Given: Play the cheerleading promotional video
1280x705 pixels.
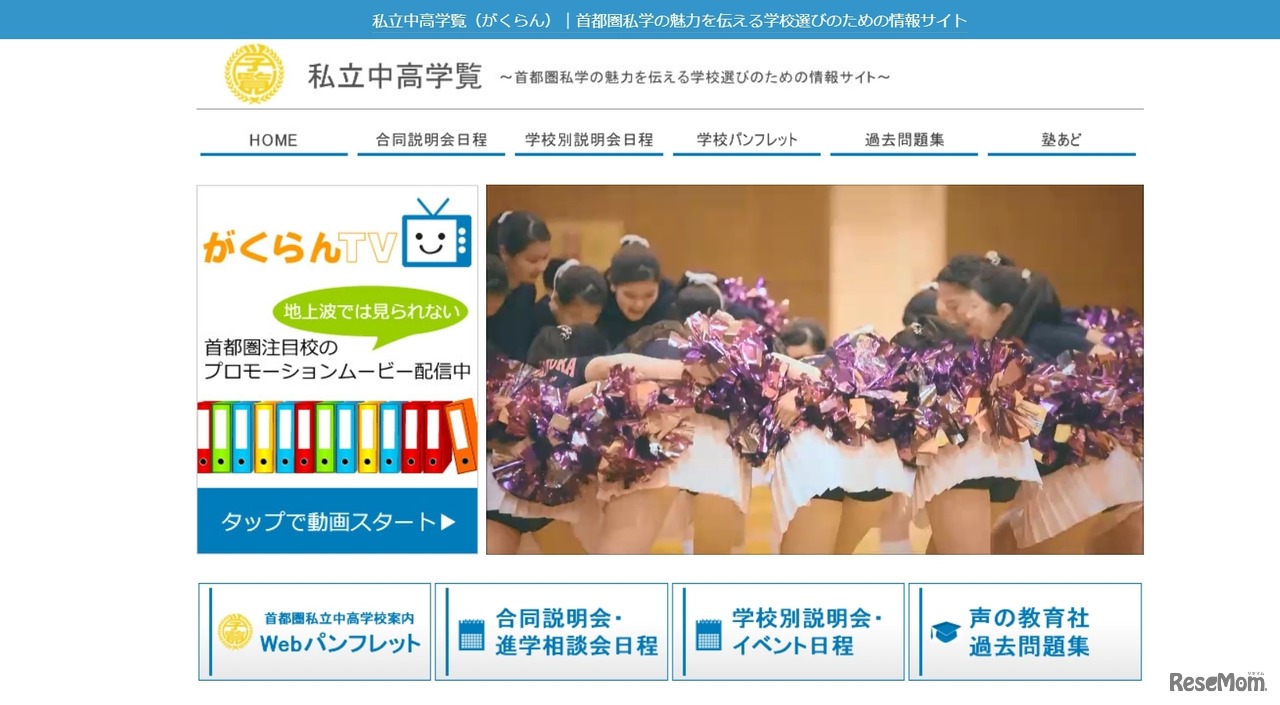Looking at the screenshot, I should pos(814,369).
